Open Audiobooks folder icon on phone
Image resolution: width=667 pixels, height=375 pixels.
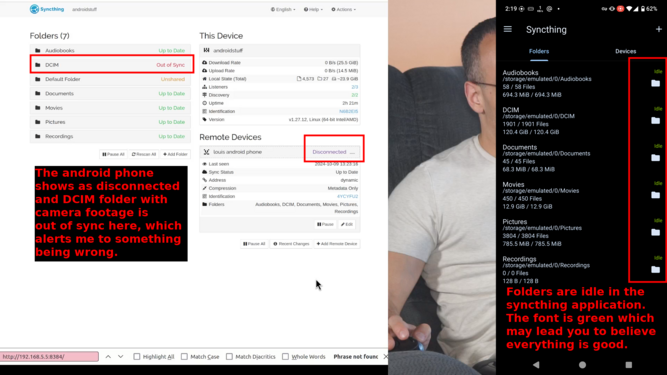[x=656, y=83]
